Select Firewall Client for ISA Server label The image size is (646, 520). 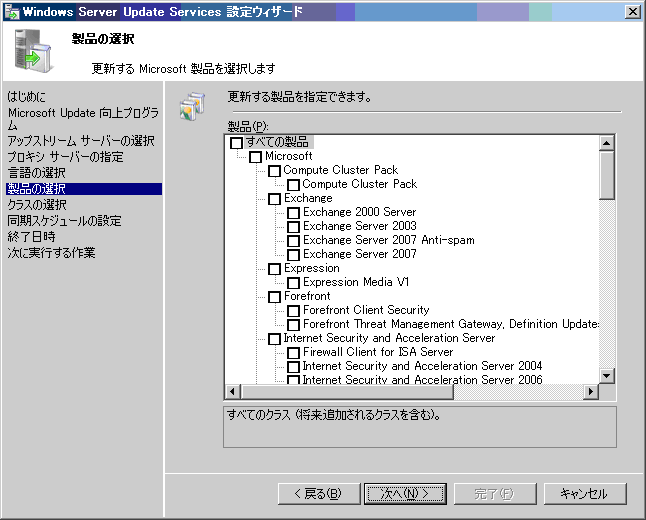(x=378, y=352)
